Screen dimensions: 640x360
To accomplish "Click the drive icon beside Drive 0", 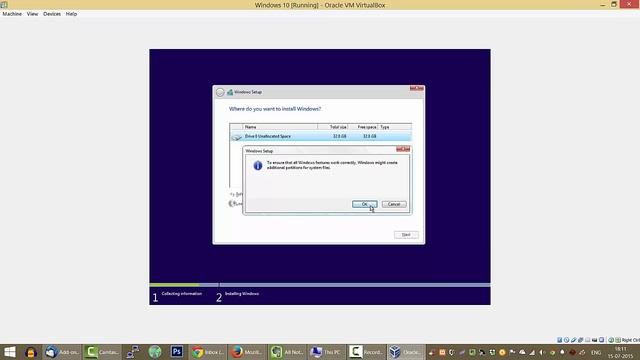I will 236,137.
